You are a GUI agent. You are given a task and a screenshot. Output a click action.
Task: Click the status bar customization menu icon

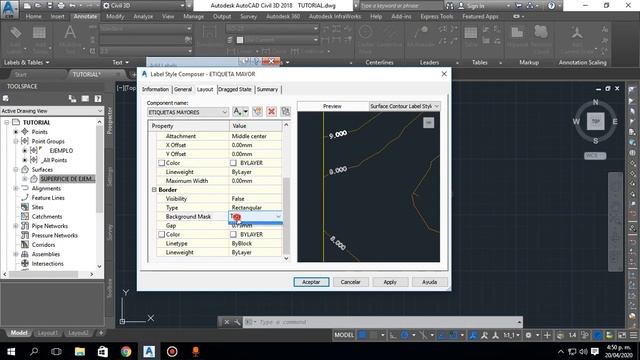pyautogui.click(x=633, y=335)
